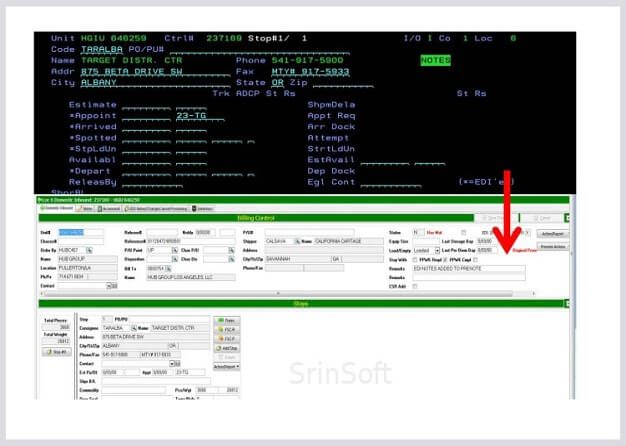Click the green NOTES button in terminal
The image size is (626, 446).
coord(436,60)
